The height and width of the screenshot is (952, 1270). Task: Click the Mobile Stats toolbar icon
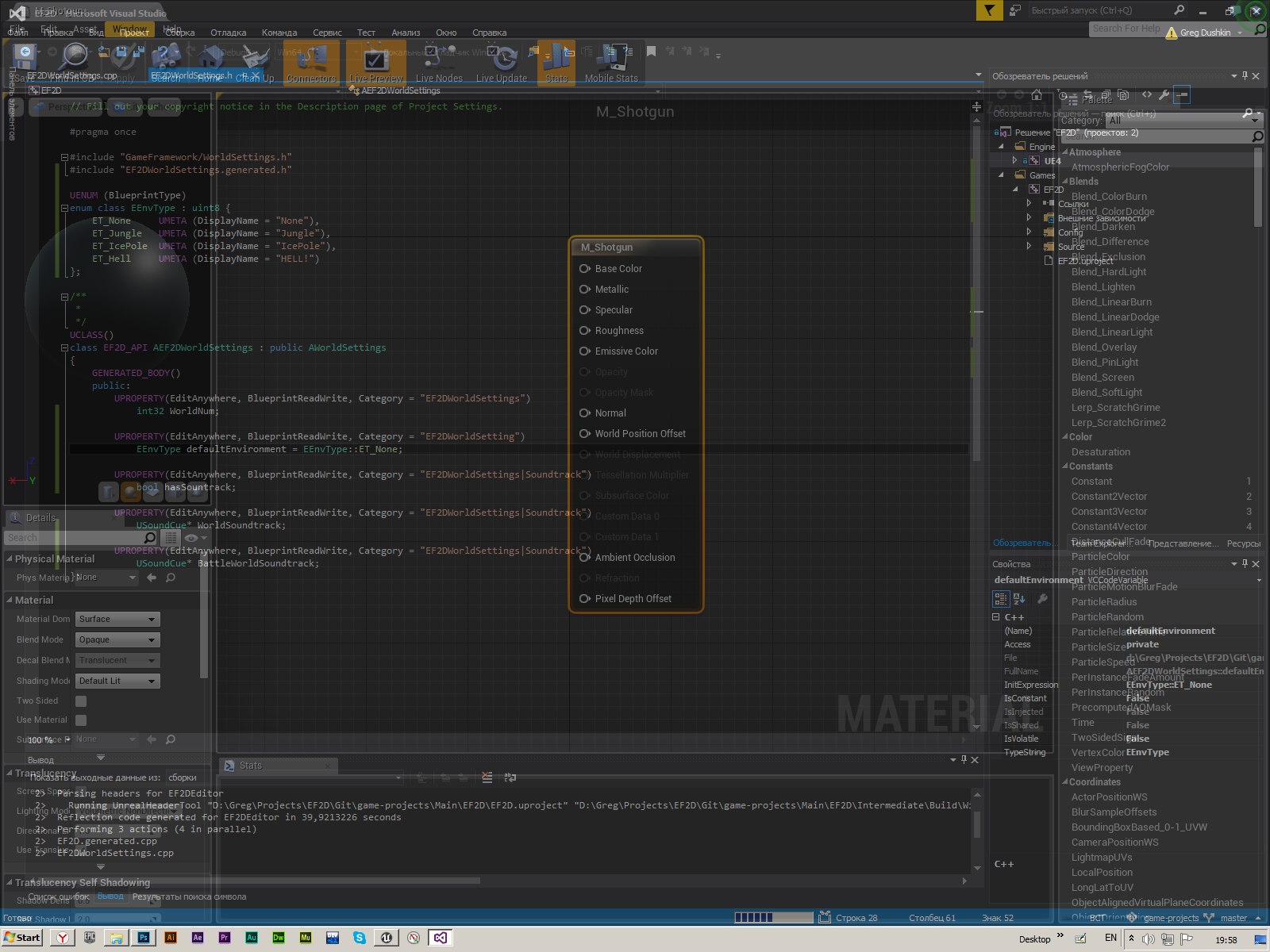(611, 57)
